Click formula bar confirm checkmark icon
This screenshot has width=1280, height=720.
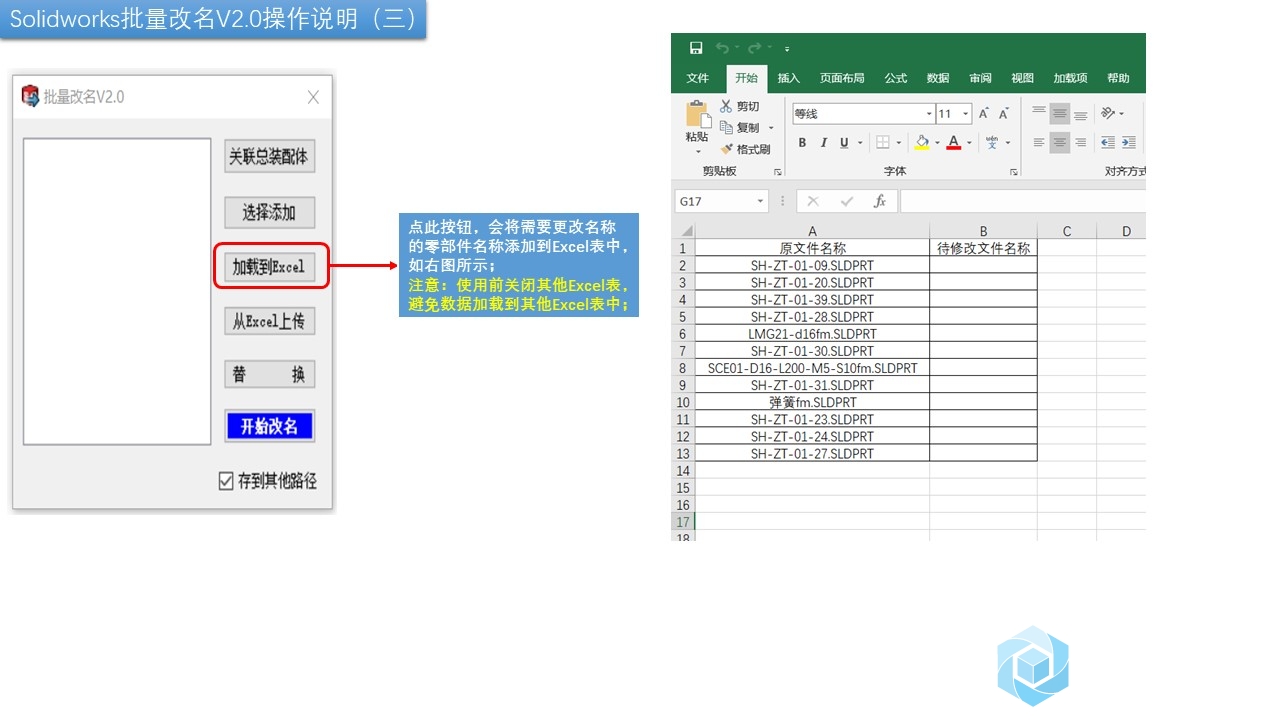(847, 201)
